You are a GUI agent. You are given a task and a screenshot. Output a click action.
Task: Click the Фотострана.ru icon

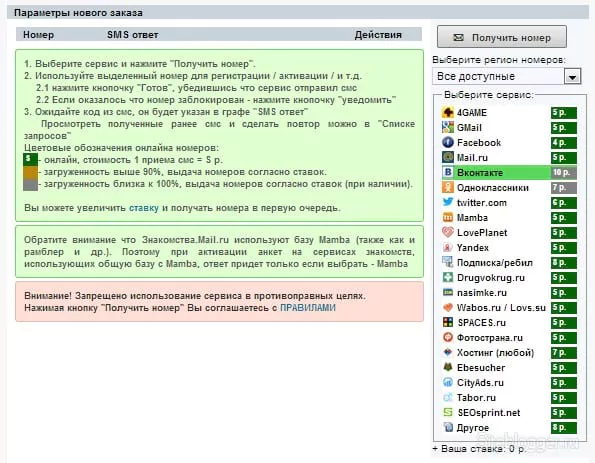point(448,337)
